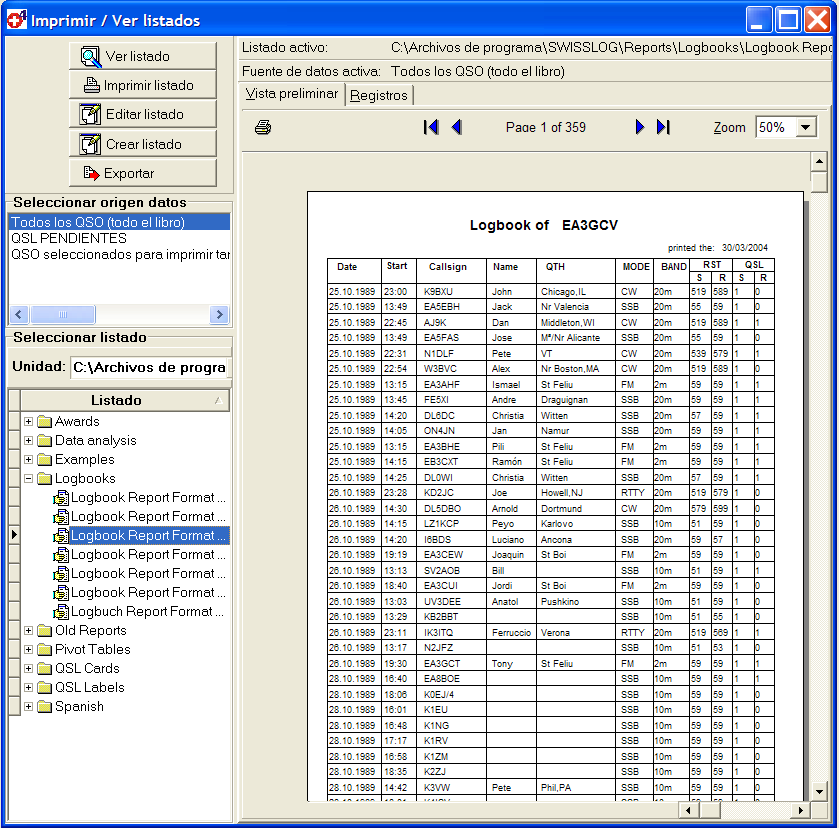Click the printer icon in preview toolbar

click(x=263, y=128)
